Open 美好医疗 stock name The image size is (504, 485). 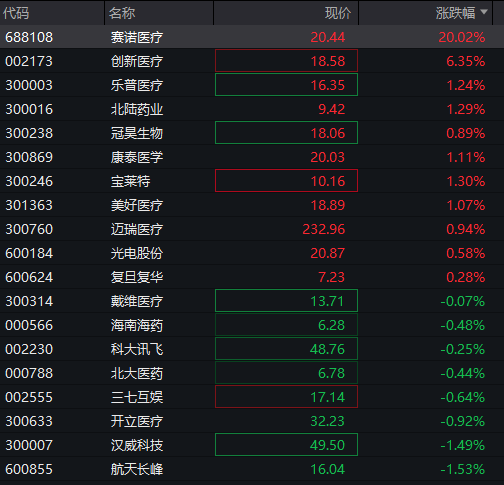point(137,205)
